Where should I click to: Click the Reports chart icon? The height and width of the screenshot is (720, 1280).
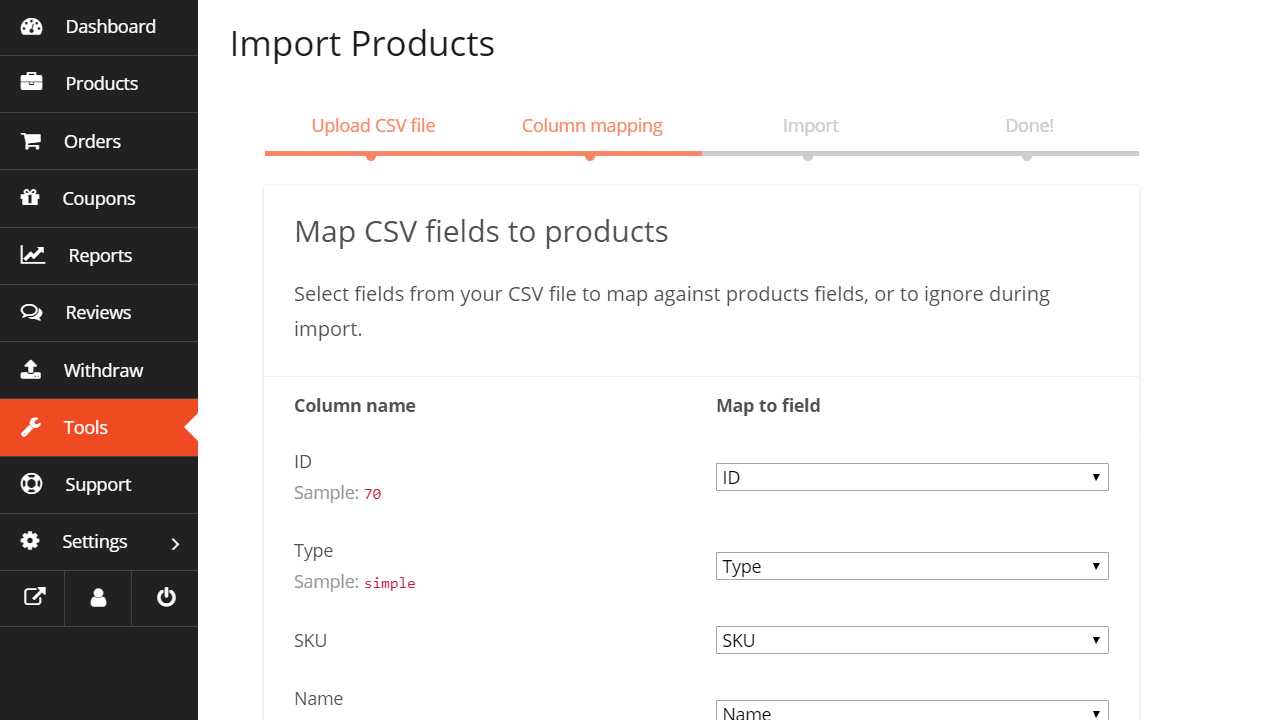pos(33,255)
